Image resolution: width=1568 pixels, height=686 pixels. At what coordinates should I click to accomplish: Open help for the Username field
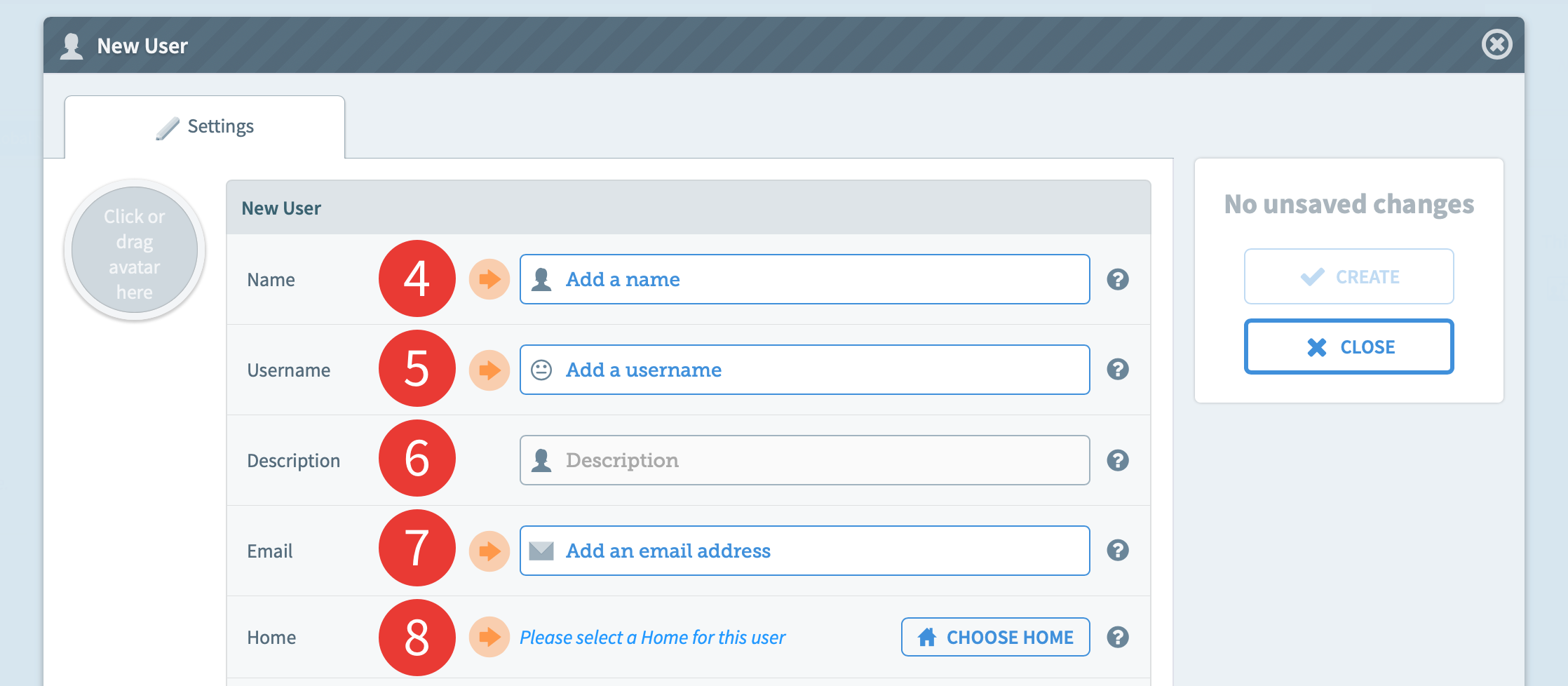(x=1118, y=369)
